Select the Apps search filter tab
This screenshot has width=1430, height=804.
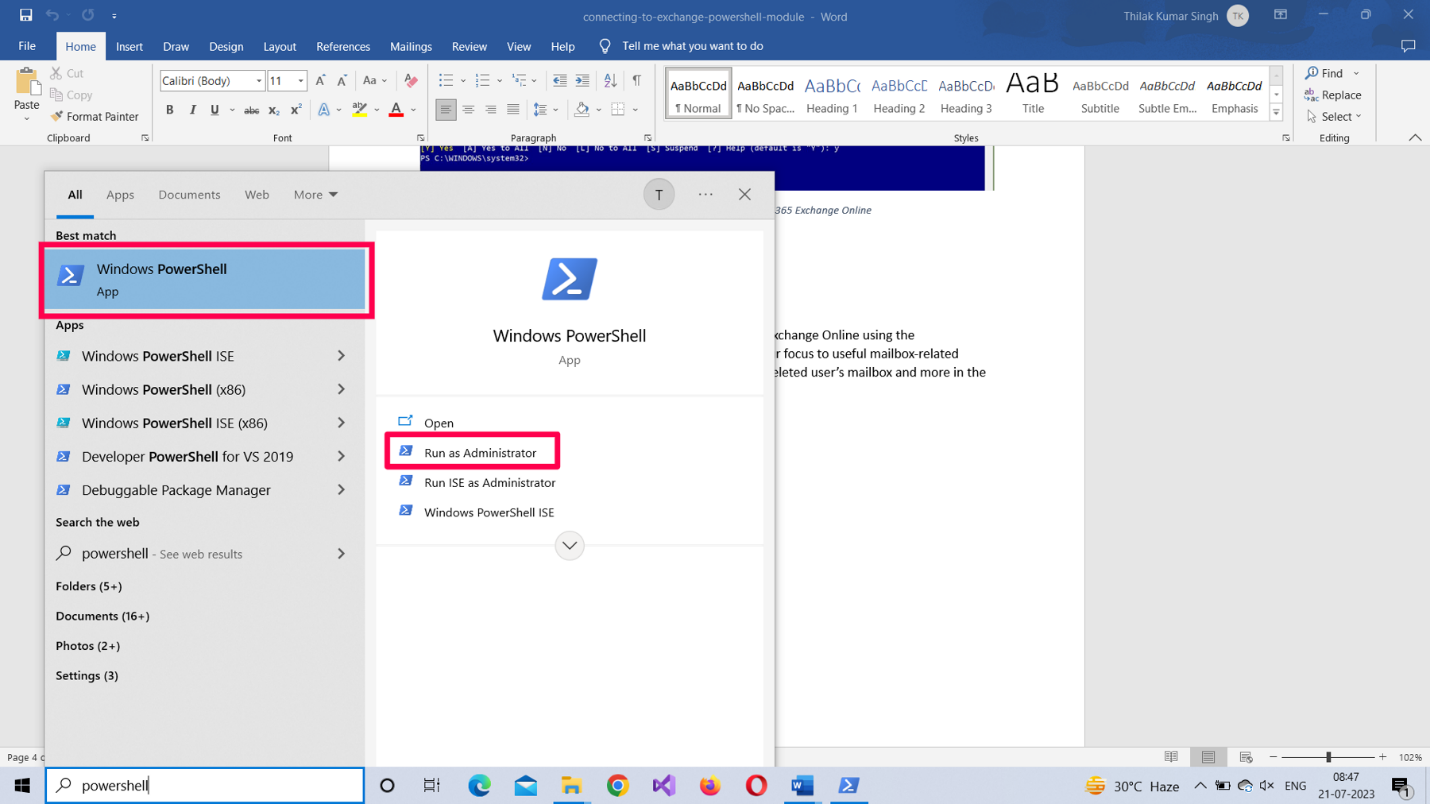[120, 195]
